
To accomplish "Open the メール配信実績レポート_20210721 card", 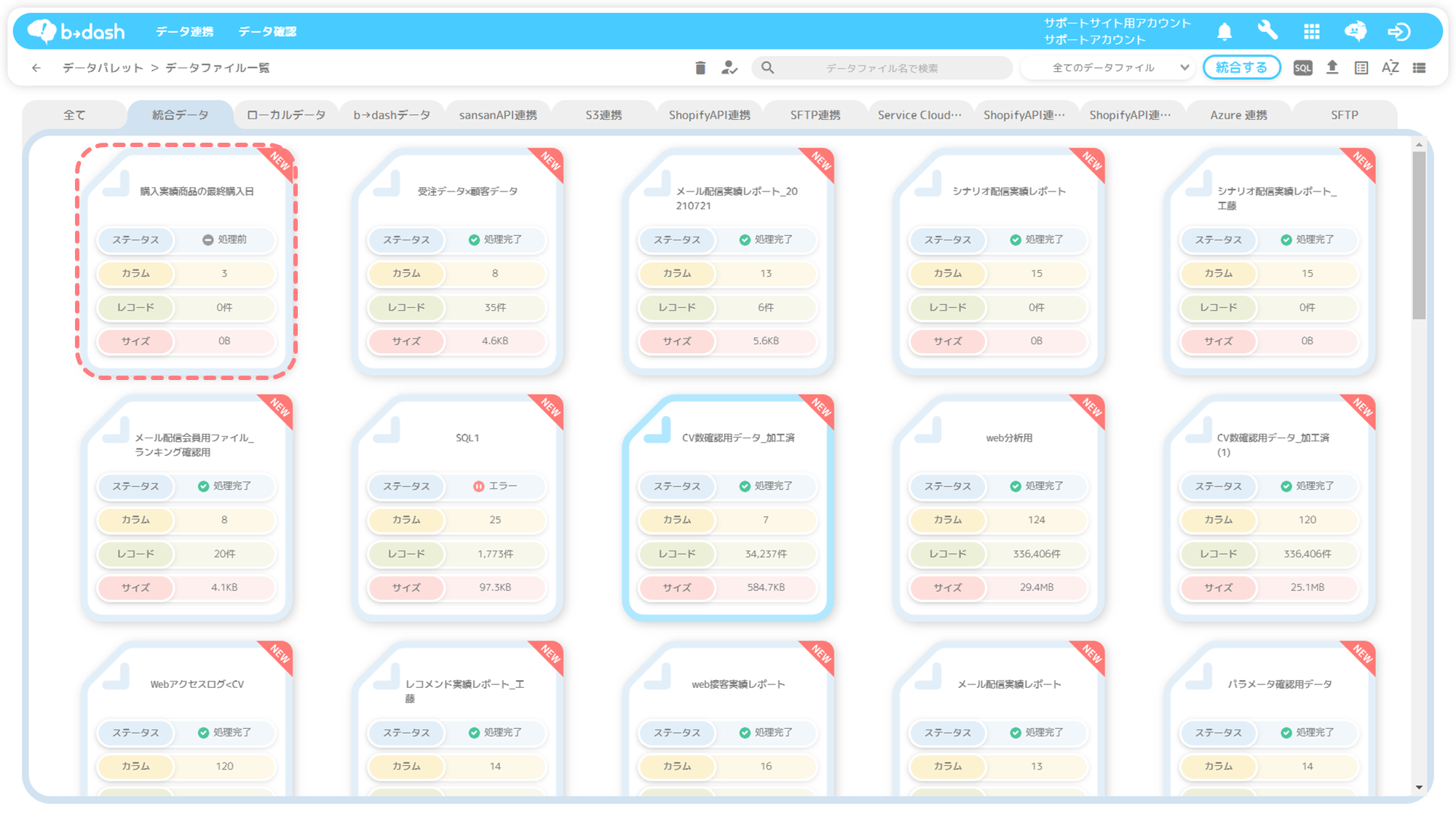I will pyautogui.click(x=729, y=261).
